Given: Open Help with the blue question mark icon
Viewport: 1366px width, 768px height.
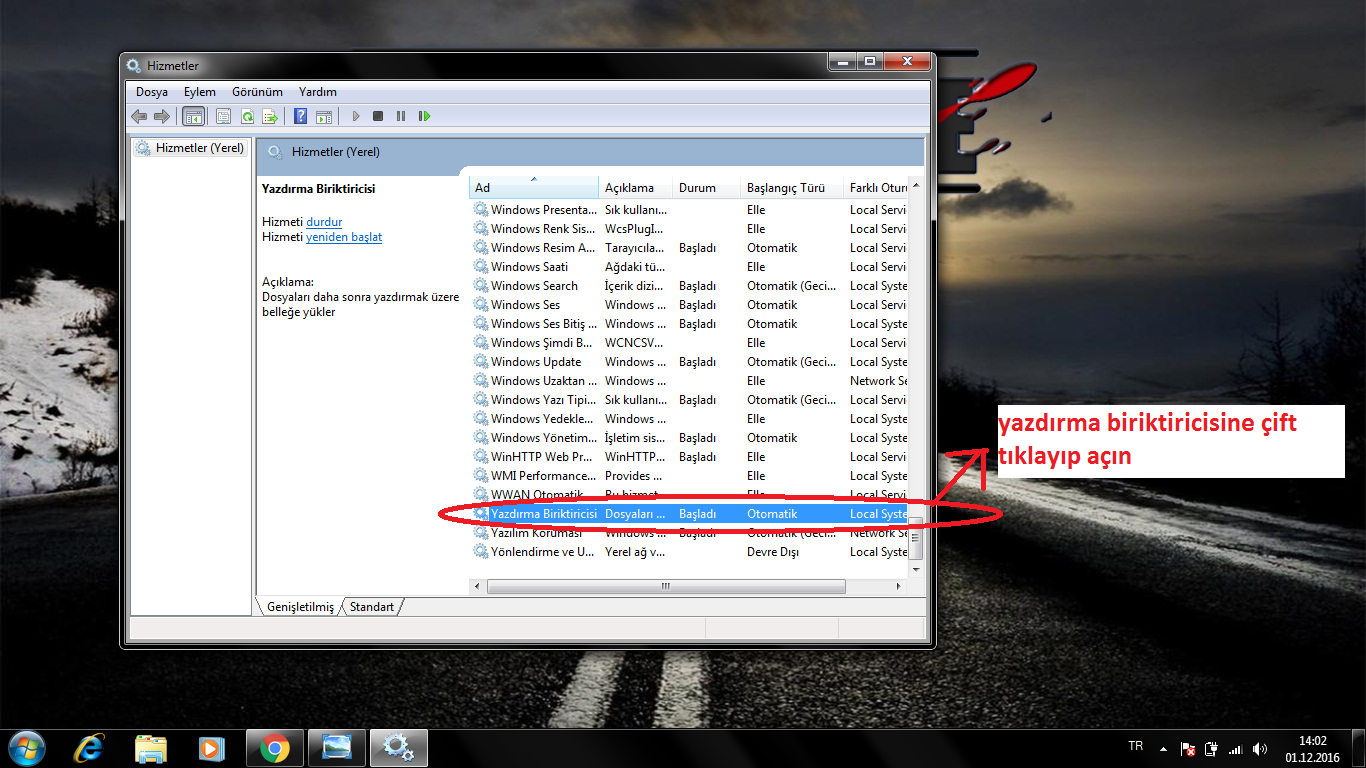Looking at the screenshot, I should pos(300,116).
